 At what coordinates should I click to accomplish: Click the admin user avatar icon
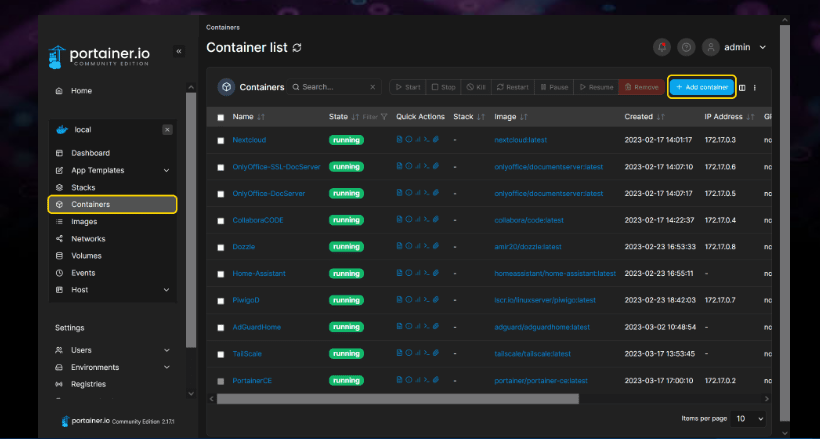pyautogui.click(x=711, y=47)
